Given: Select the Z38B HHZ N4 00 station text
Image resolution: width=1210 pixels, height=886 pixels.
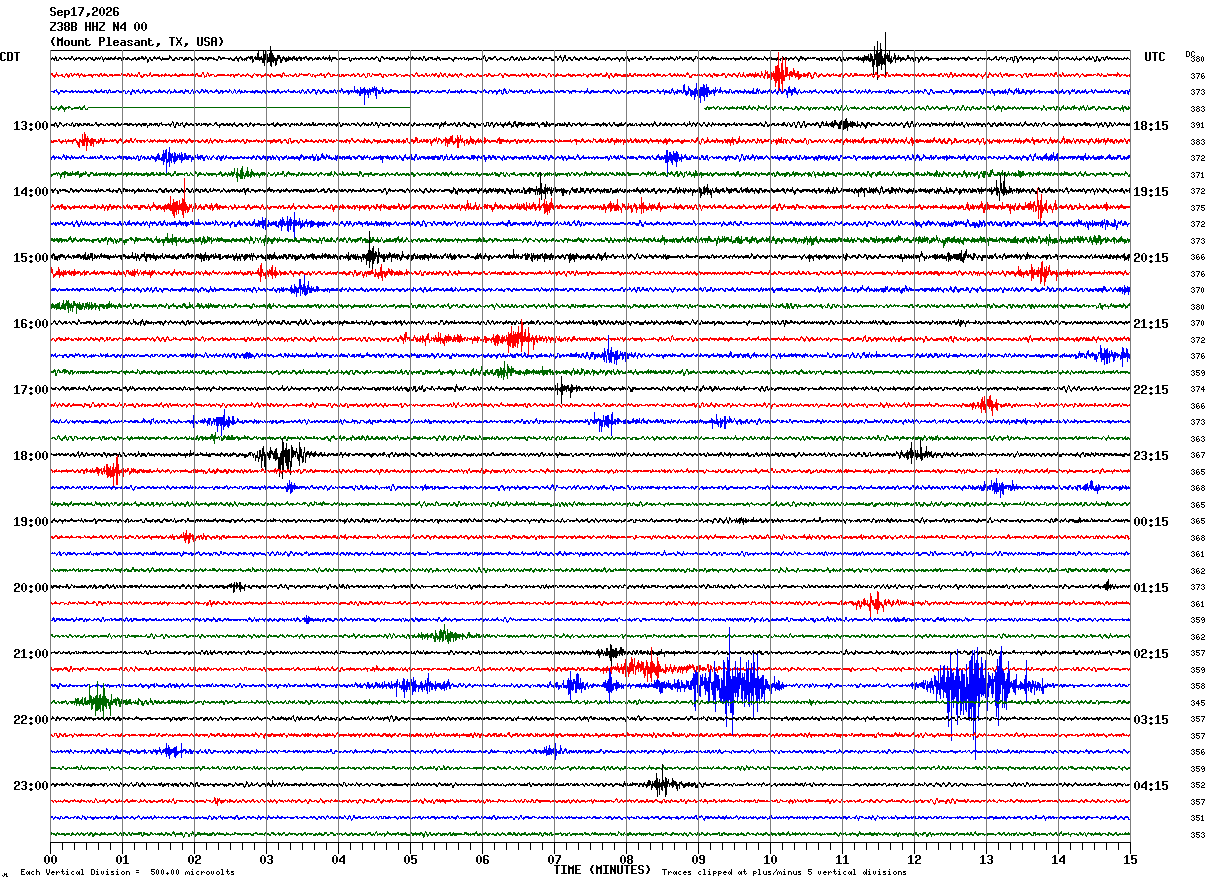Looking at the screenshot, I should [x=98, y=27].
